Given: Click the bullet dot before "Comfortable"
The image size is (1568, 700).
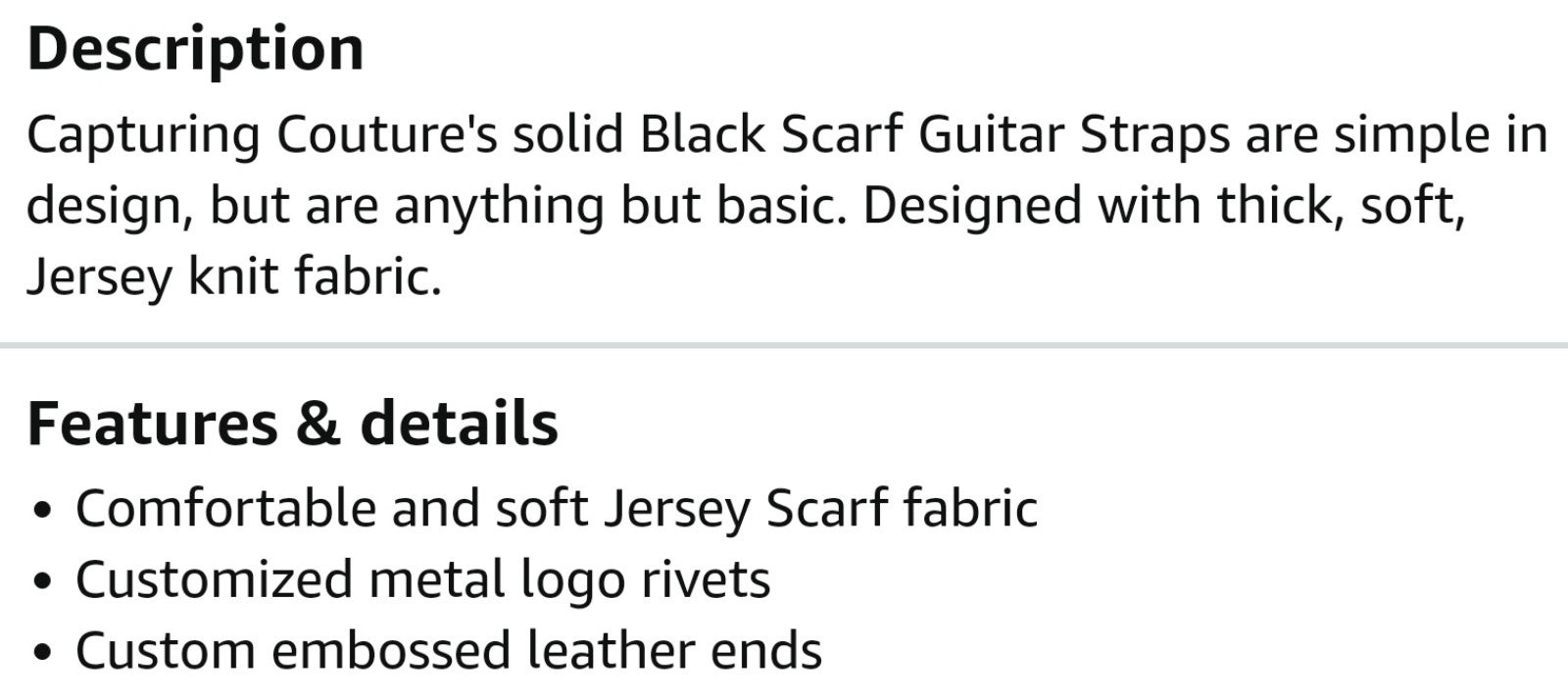Looking at the screenshot, I should point(40,512).
